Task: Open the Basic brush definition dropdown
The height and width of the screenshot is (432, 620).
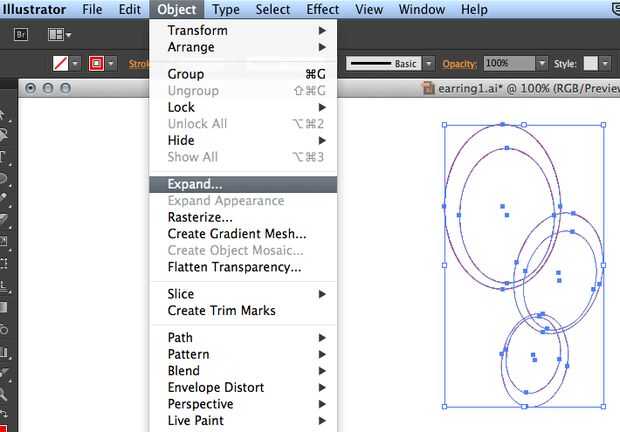Action: pyautogui.click(x=429, y=63)
